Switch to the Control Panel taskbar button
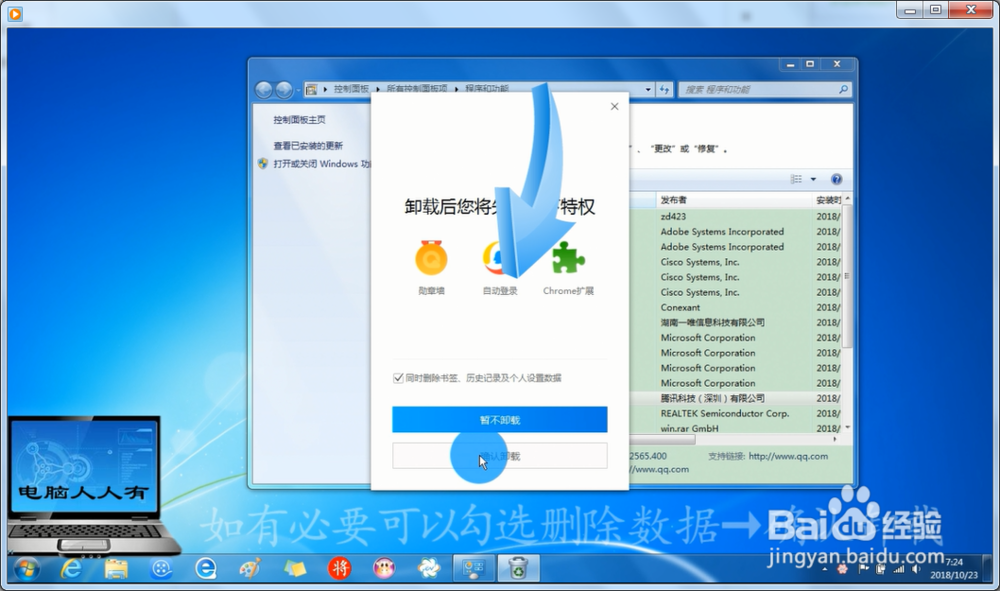Viewport: 1000px width, 591px height. (474, 568)
